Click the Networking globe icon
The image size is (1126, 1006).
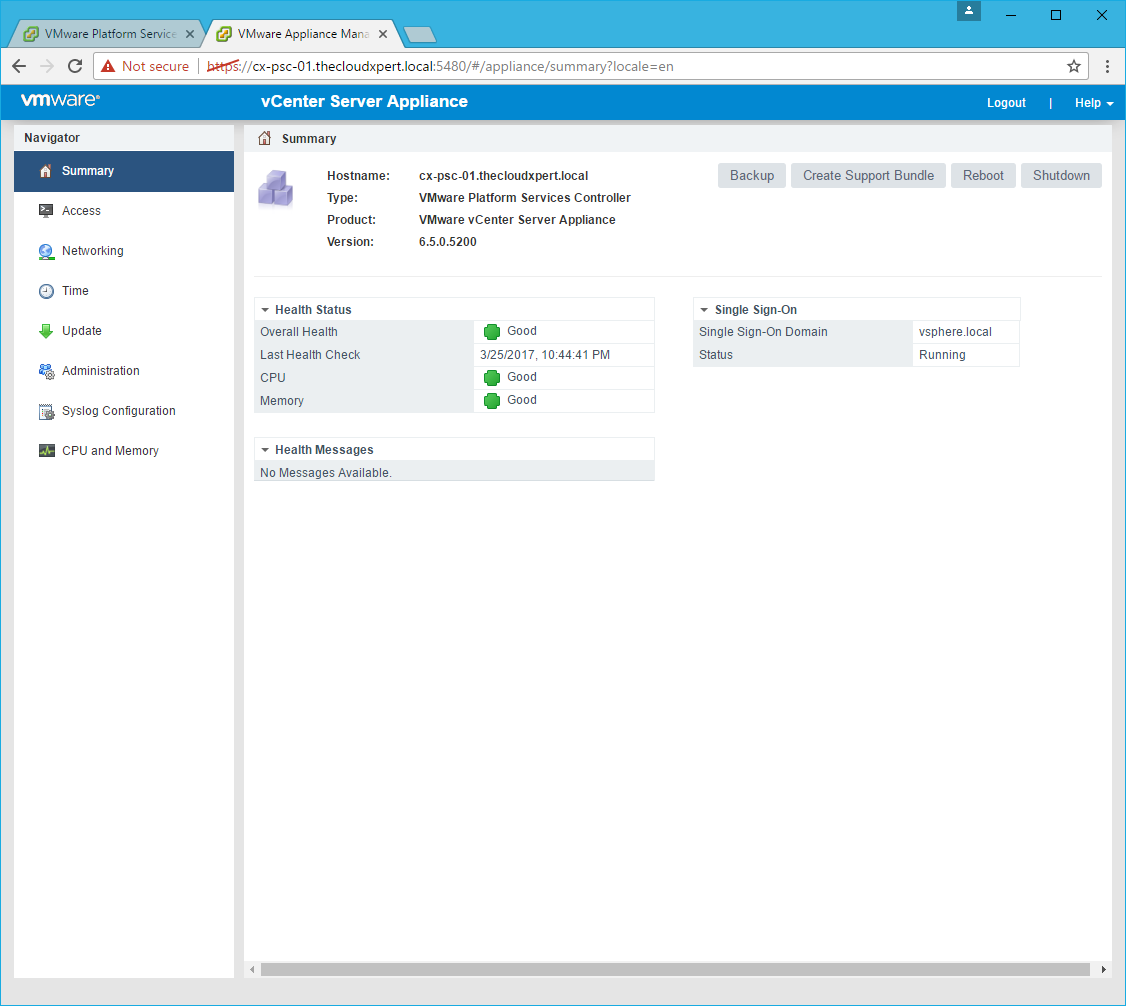[46, 251]
